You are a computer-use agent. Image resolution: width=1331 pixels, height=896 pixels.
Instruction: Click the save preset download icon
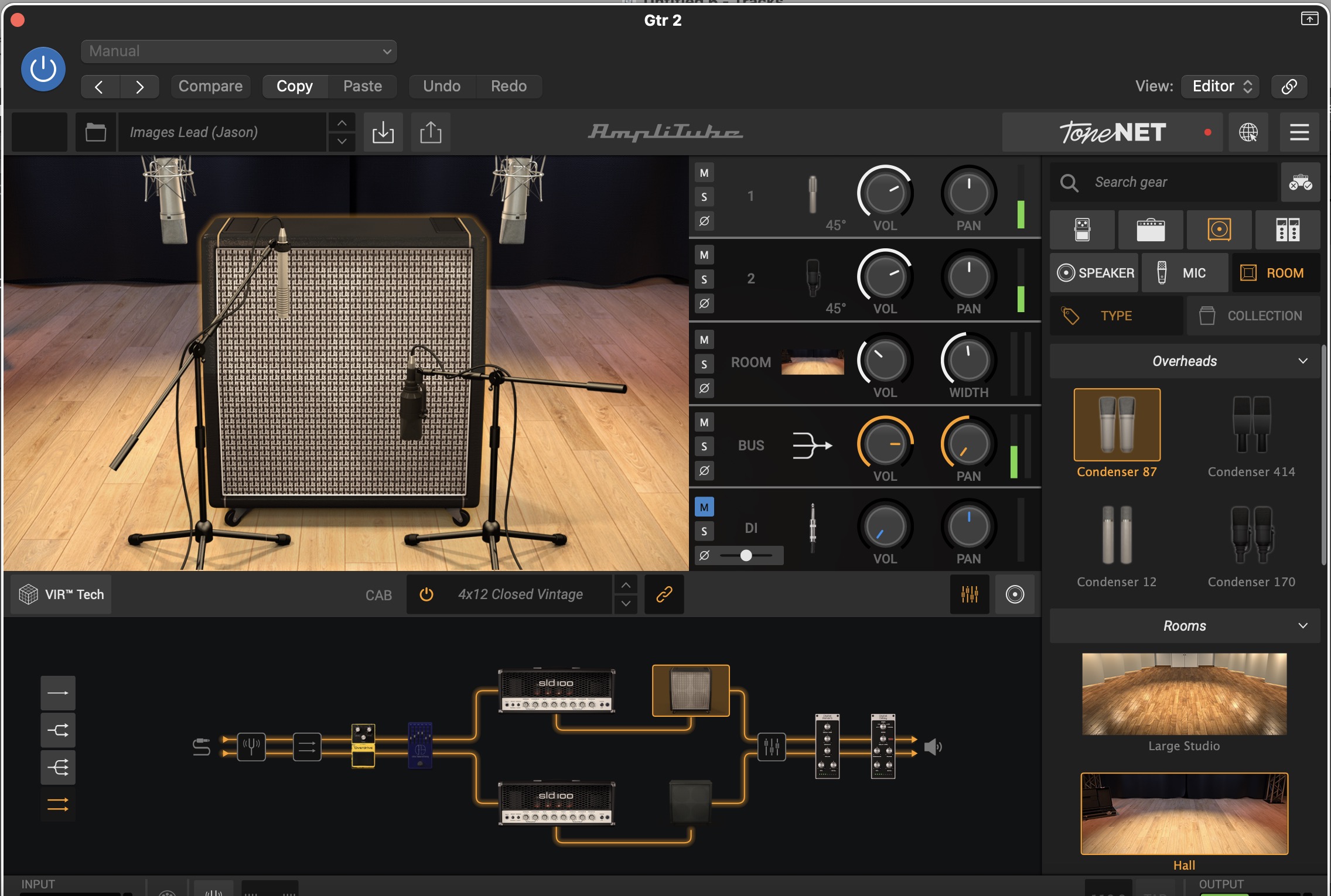383,132
